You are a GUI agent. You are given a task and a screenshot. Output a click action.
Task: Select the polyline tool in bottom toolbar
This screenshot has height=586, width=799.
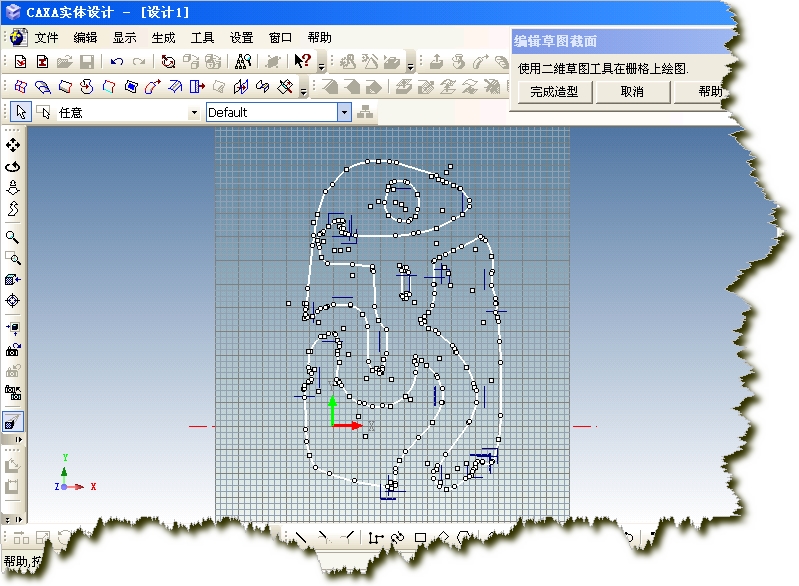(376, 538)
